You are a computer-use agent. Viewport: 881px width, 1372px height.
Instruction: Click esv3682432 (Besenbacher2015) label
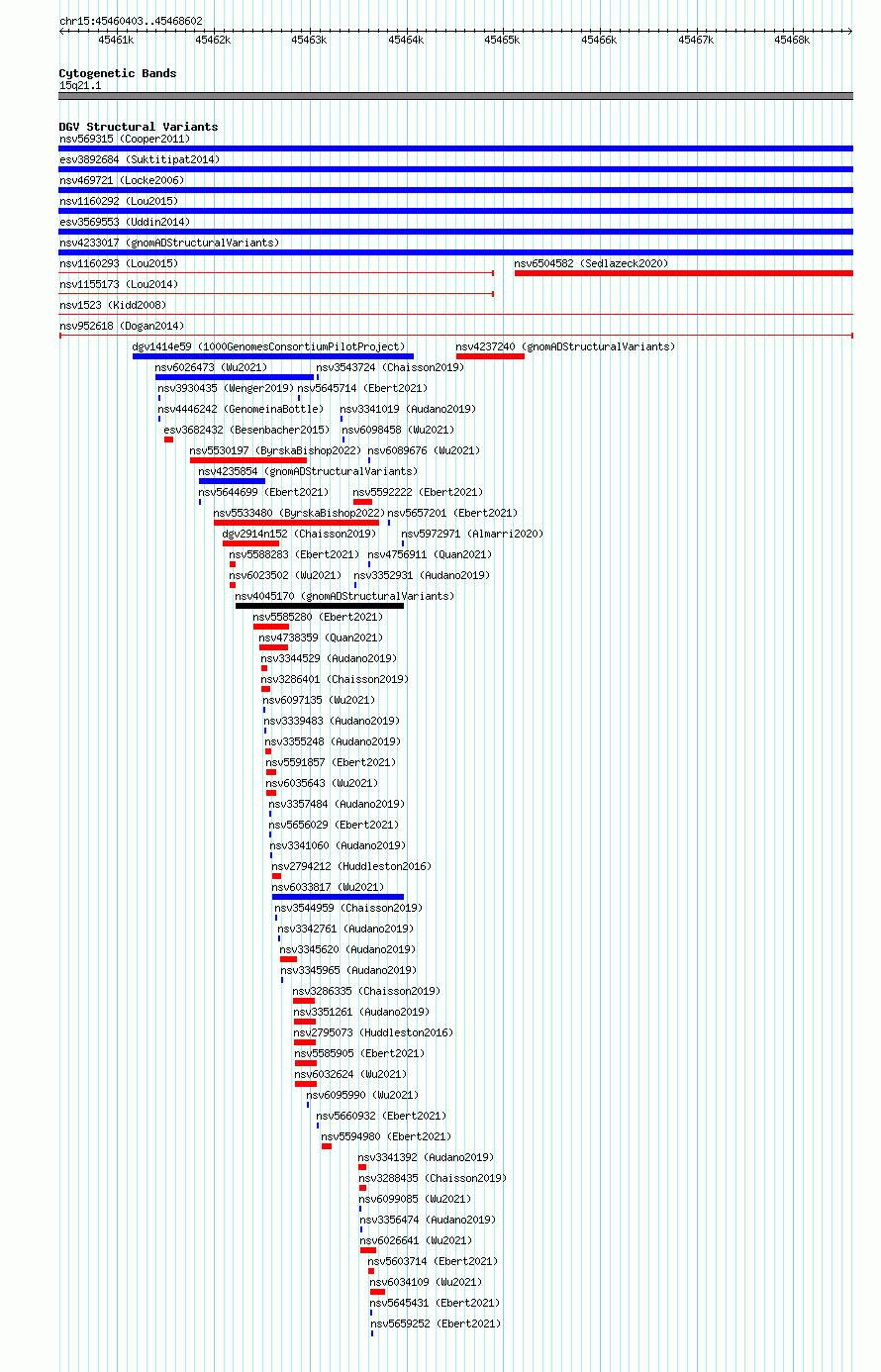point(246,431)
